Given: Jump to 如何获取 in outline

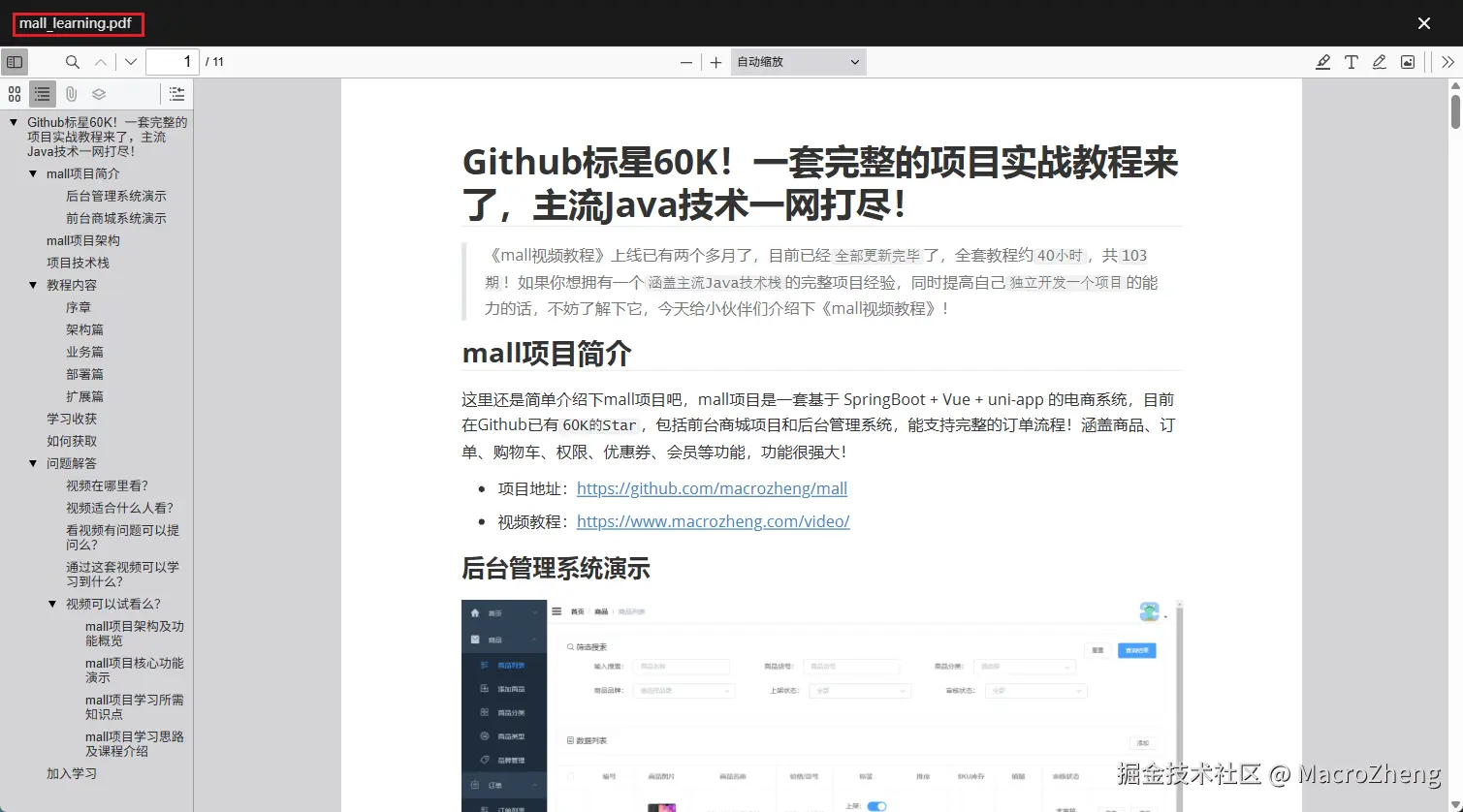Looking at the screenshot, I should pyautogui.click(x=72, y=441).
